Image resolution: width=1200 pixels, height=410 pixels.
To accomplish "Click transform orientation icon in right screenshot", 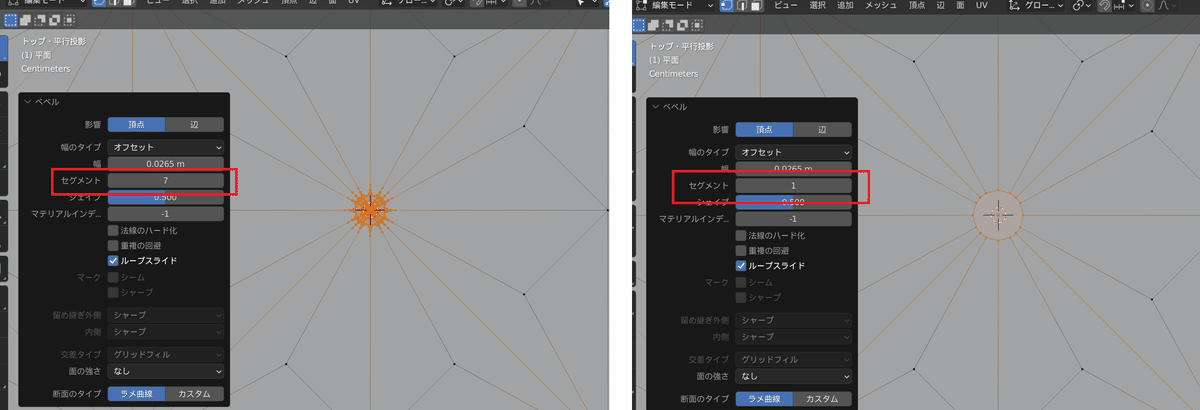I will 1014,6.
